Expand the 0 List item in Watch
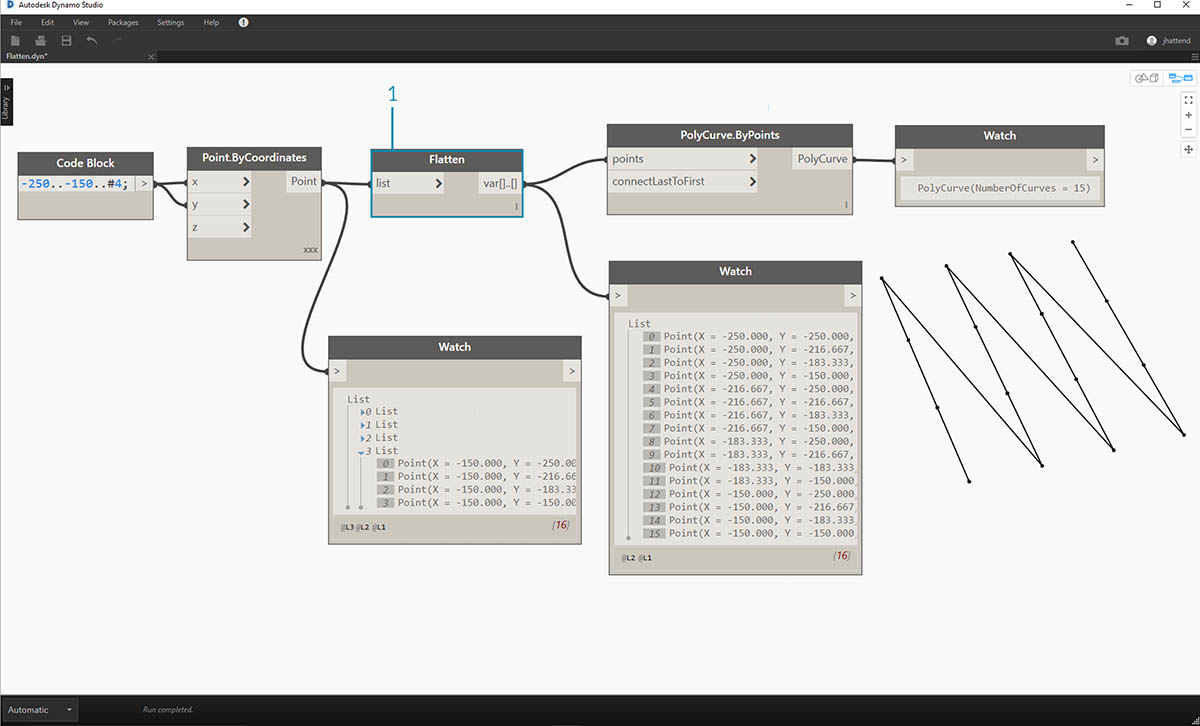1200x726 pixels. pyautogui.click(x=362, y=412)
